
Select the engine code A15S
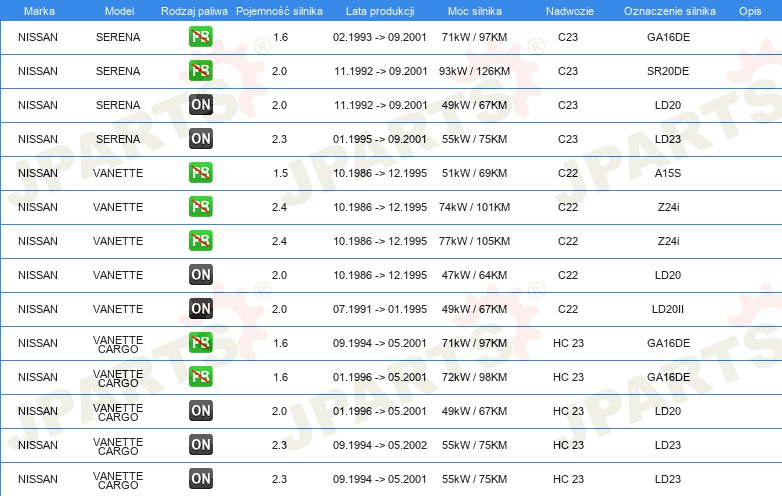668,173
